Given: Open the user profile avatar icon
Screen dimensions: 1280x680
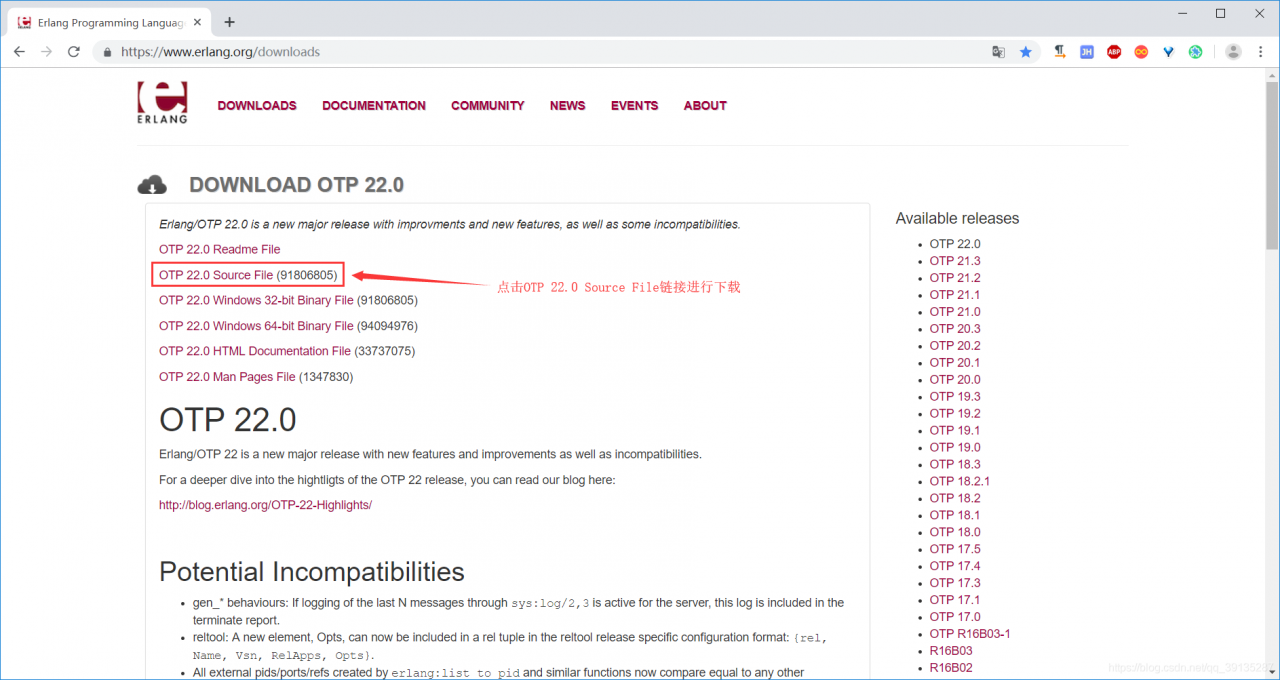Looking at the screenshot, I should click(1233, 52).
